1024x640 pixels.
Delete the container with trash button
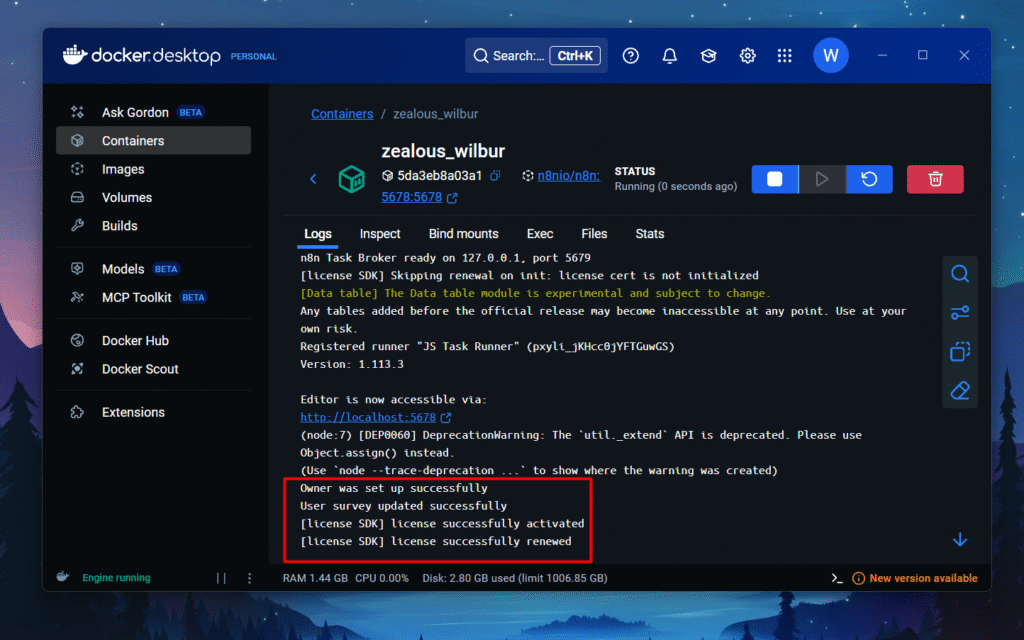[935, 179]
